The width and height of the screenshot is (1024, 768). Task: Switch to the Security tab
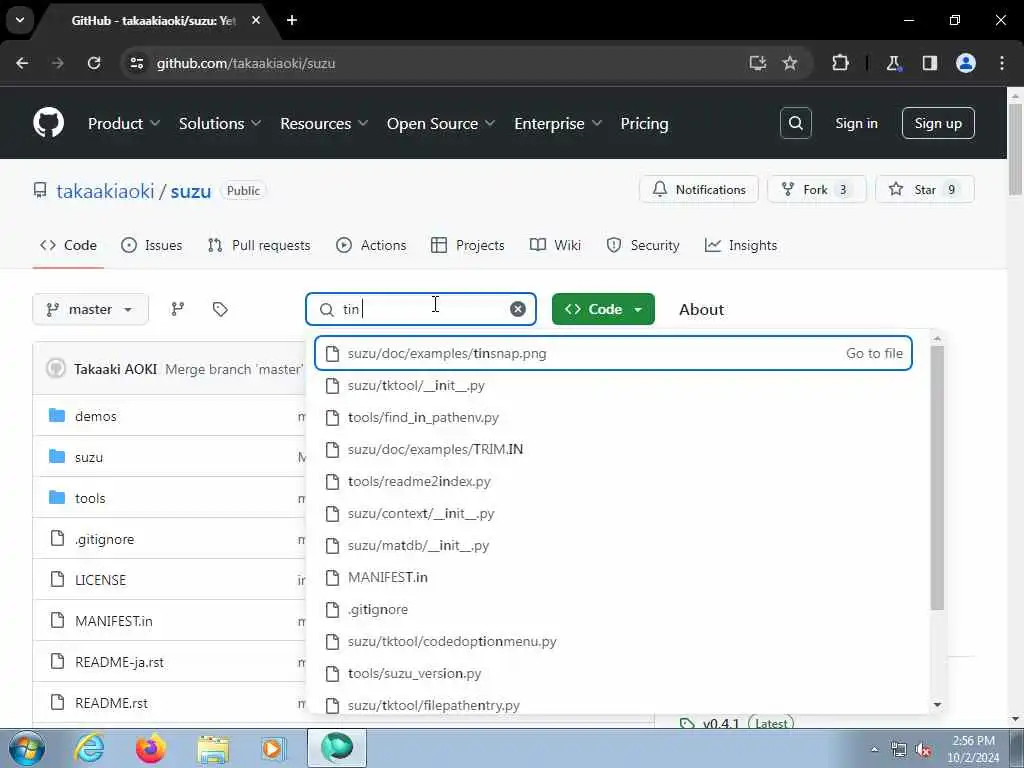coord(643,245)
